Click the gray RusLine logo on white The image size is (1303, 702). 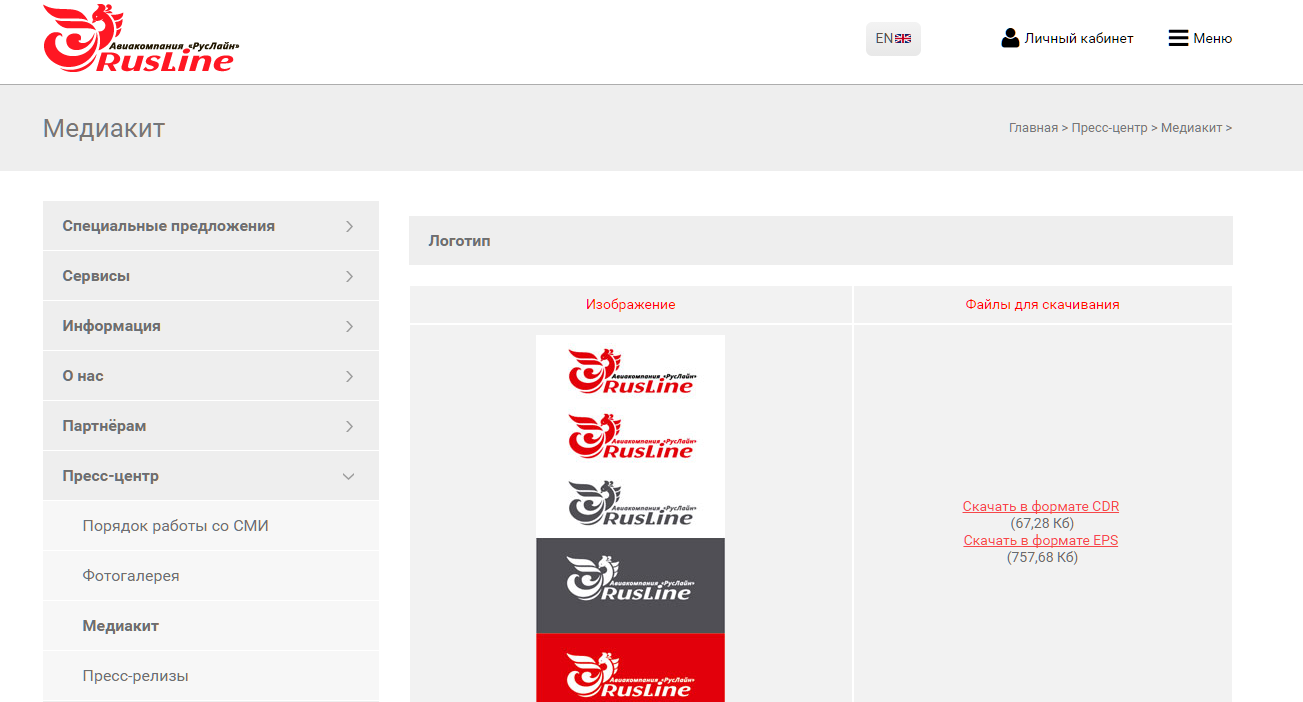tap(631, 503)
